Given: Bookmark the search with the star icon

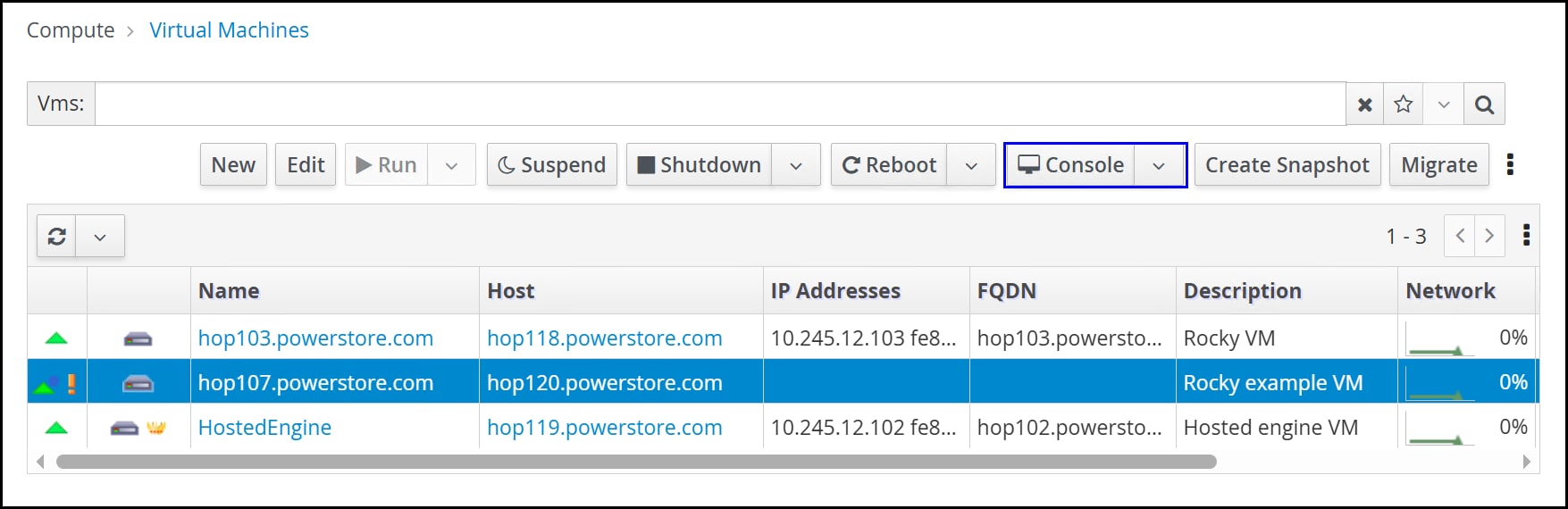Looking at the screenshot, I should [x=1403, y=104].
